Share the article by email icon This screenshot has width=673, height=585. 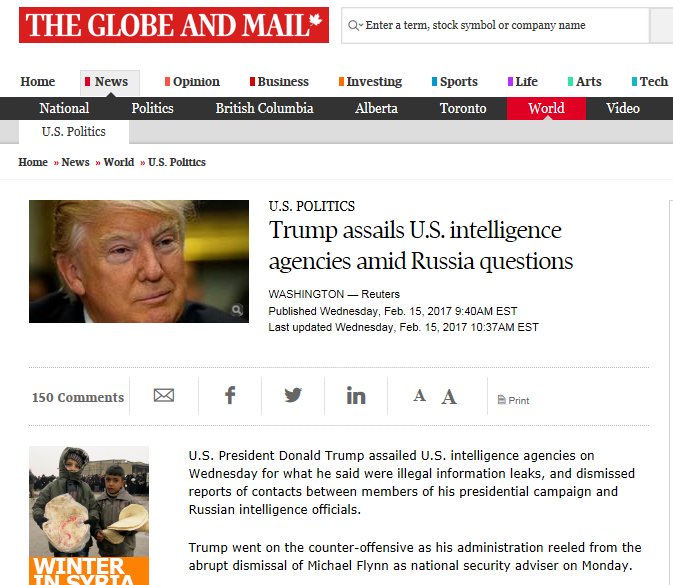[x=164, y=395]
